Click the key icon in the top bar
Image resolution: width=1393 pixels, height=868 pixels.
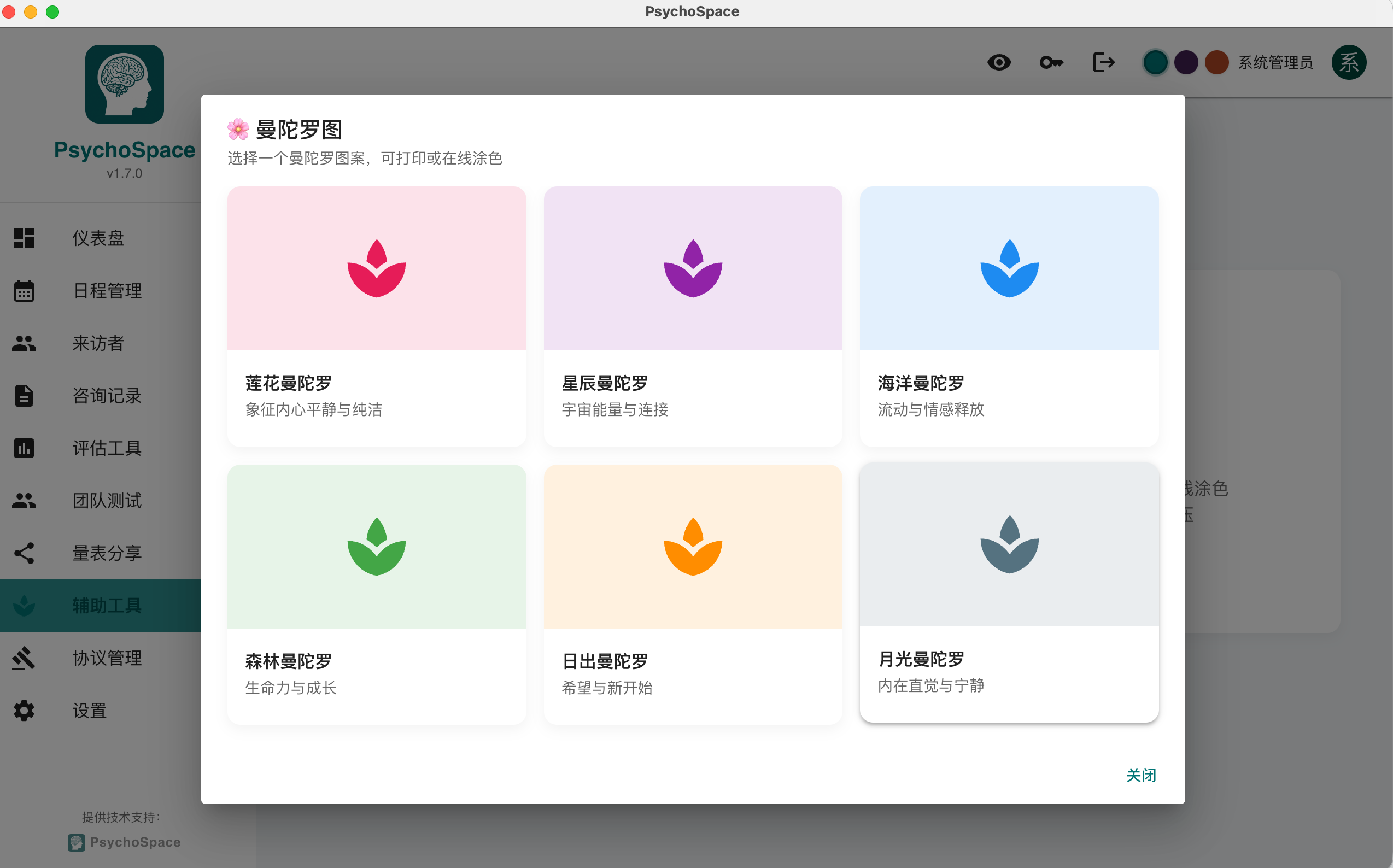(x=1051, y=62)
